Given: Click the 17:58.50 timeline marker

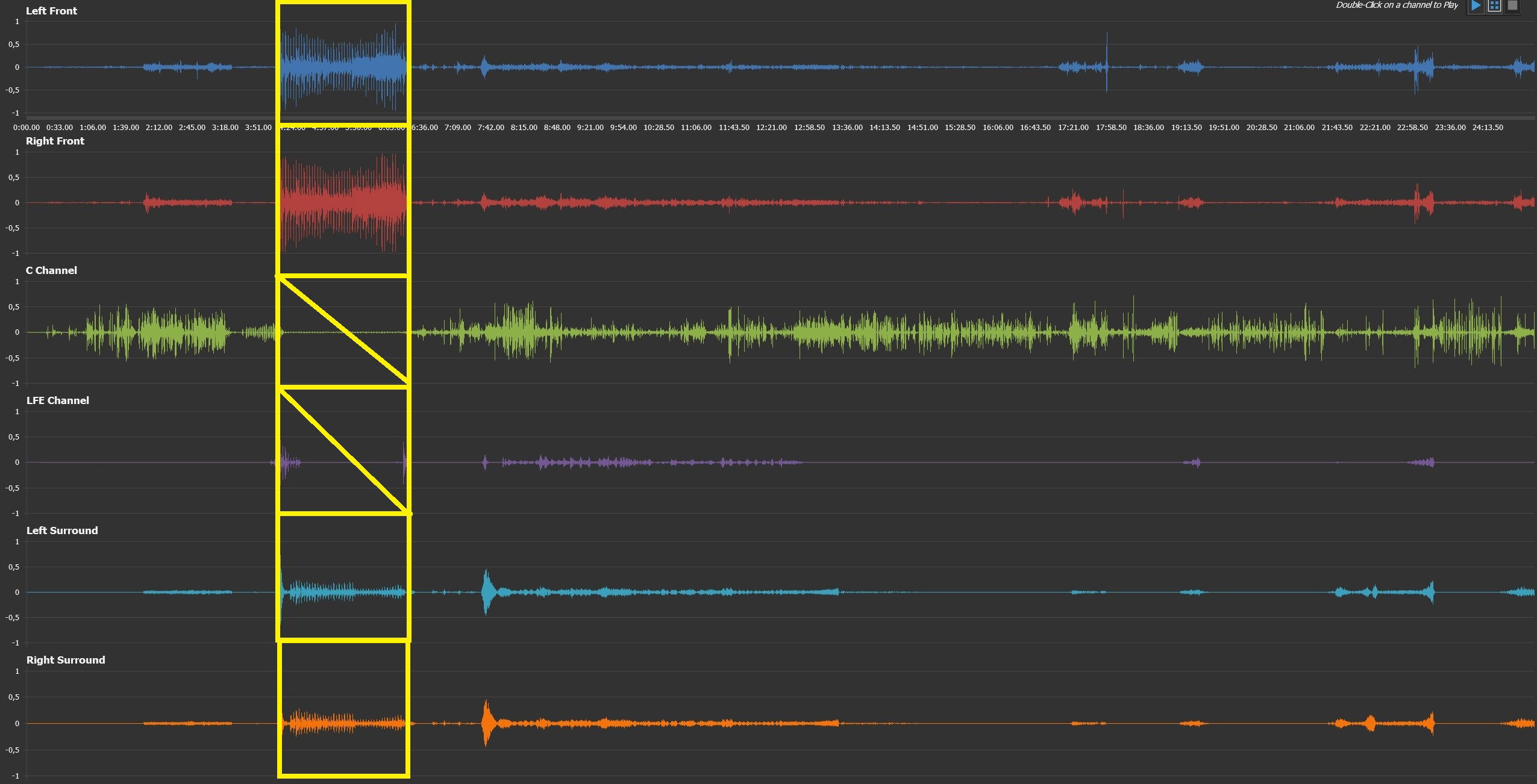Looking at the screenshot, I should (1111, 128).
